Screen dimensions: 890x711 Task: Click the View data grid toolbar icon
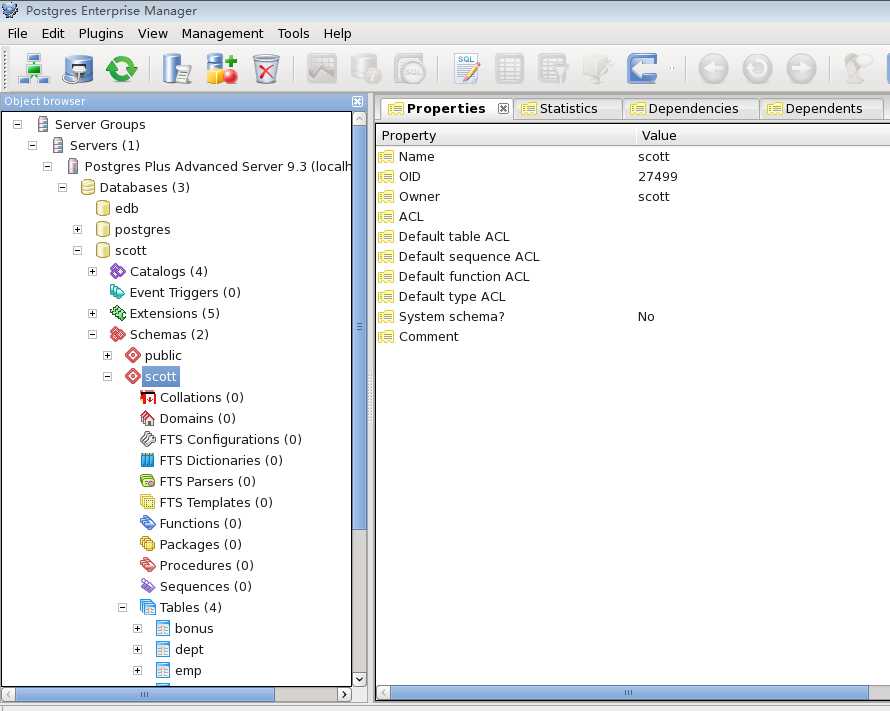pyautogui.click(x=509, y=69)
